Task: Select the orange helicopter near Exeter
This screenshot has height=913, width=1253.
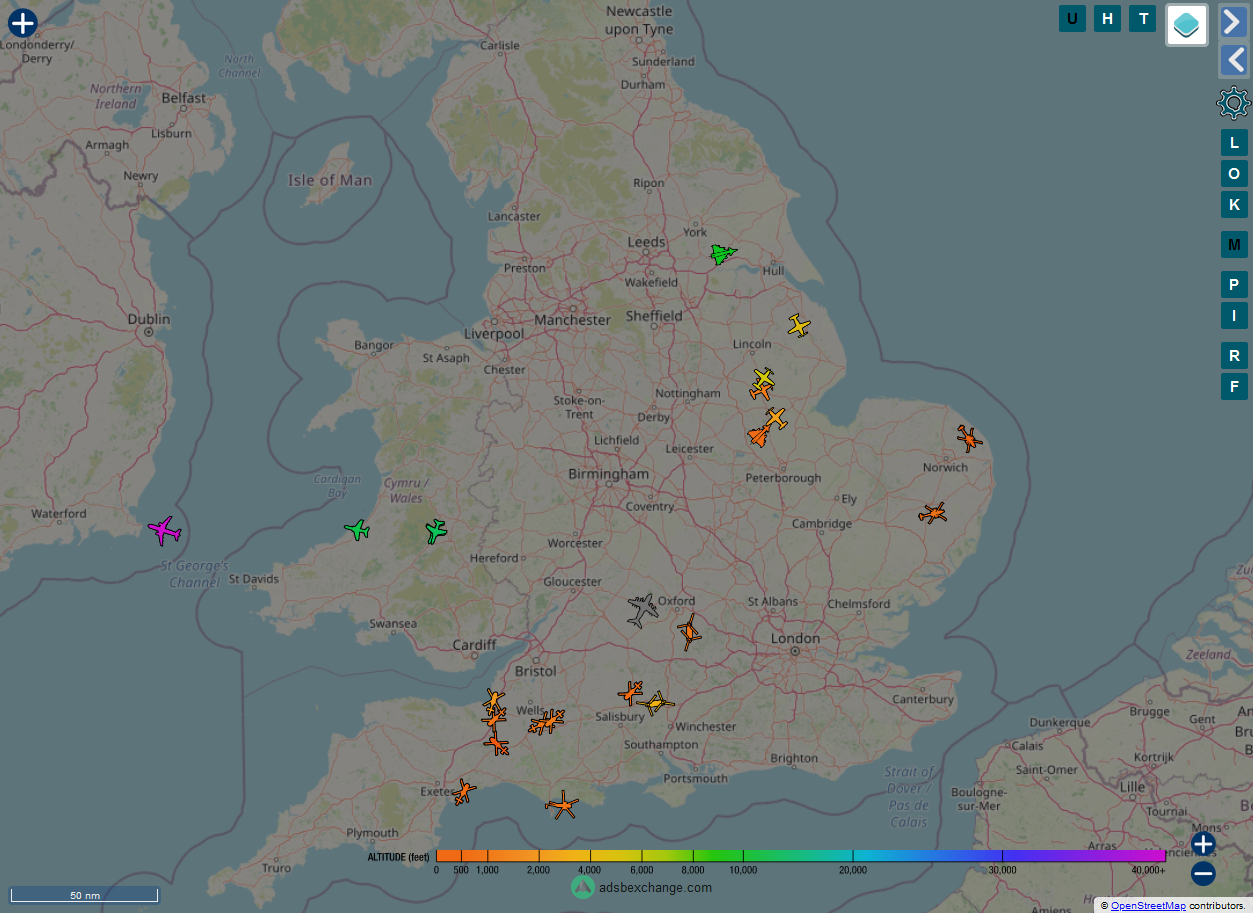Action: (x=463, y=792)
